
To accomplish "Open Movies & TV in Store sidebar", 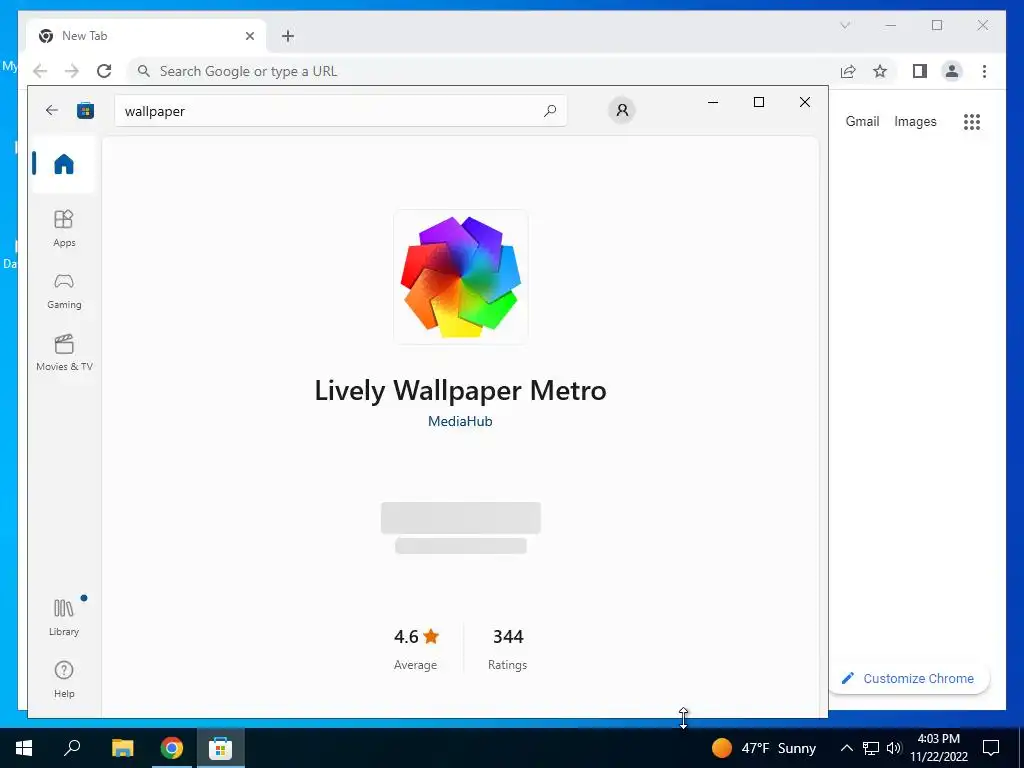I will (64, 353).
